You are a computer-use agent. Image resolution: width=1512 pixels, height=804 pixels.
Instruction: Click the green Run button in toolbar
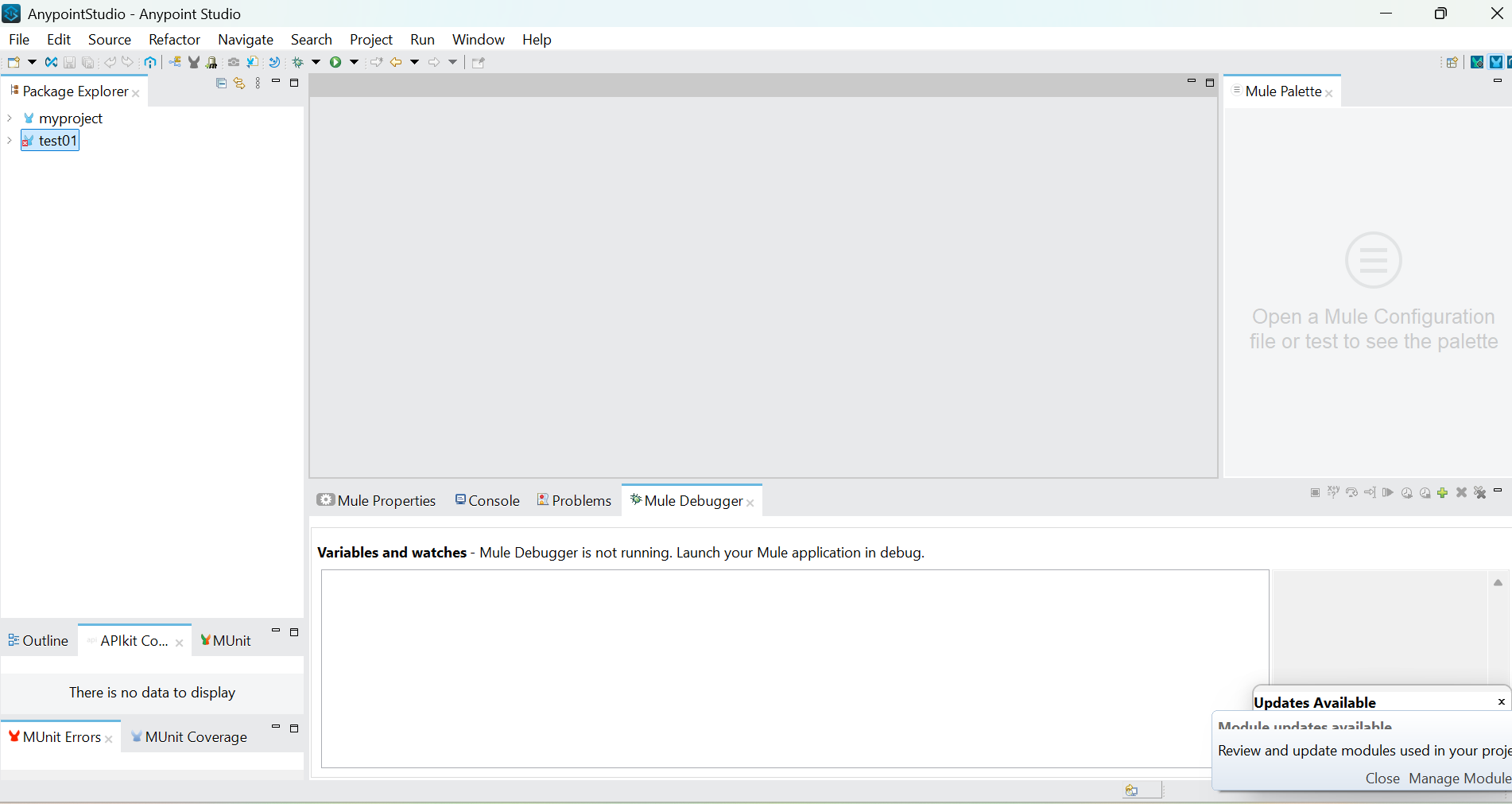click(x=335, y=62)
